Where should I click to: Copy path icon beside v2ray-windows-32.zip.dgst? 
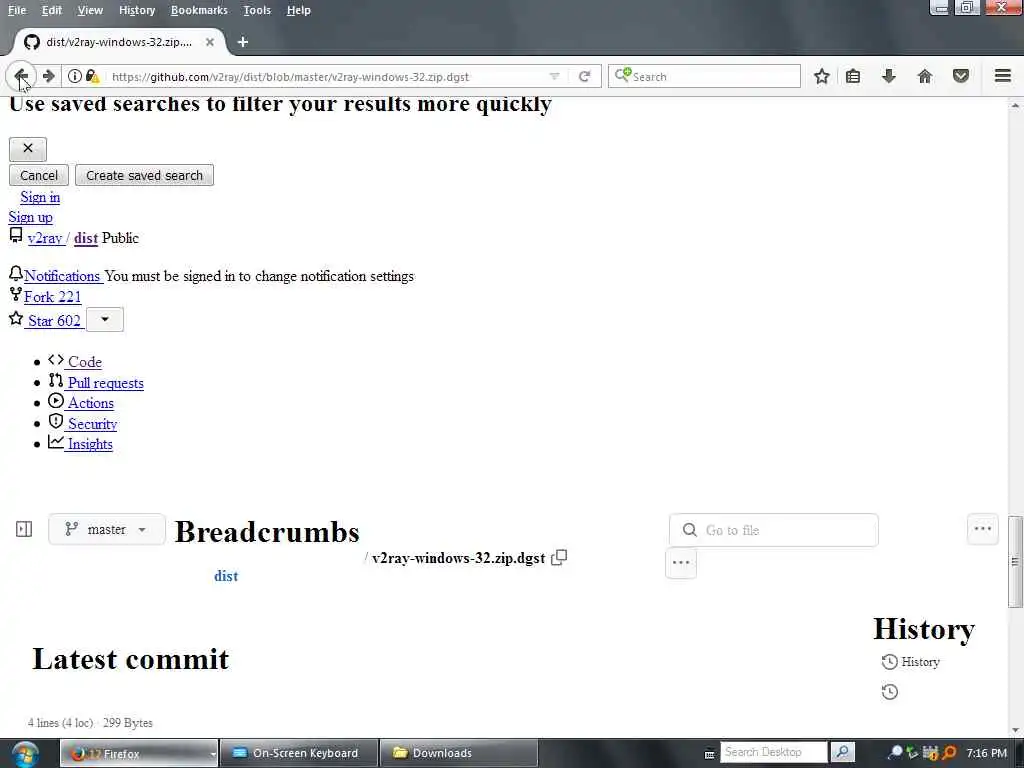point(559,558)
